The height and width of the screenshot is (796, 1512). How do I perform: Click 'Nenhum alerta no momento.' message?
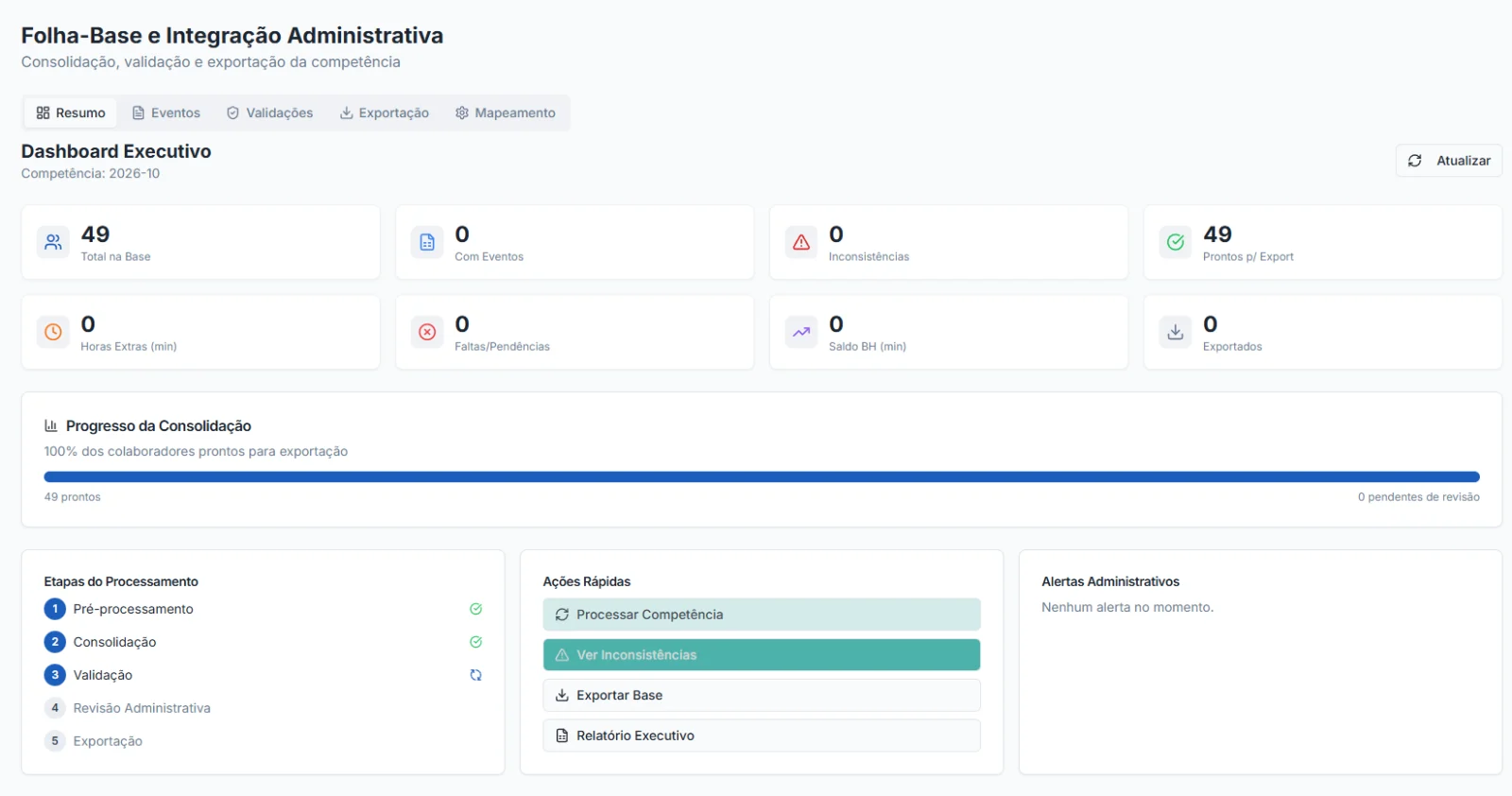pyautogui.click(x=1127, y=608)
